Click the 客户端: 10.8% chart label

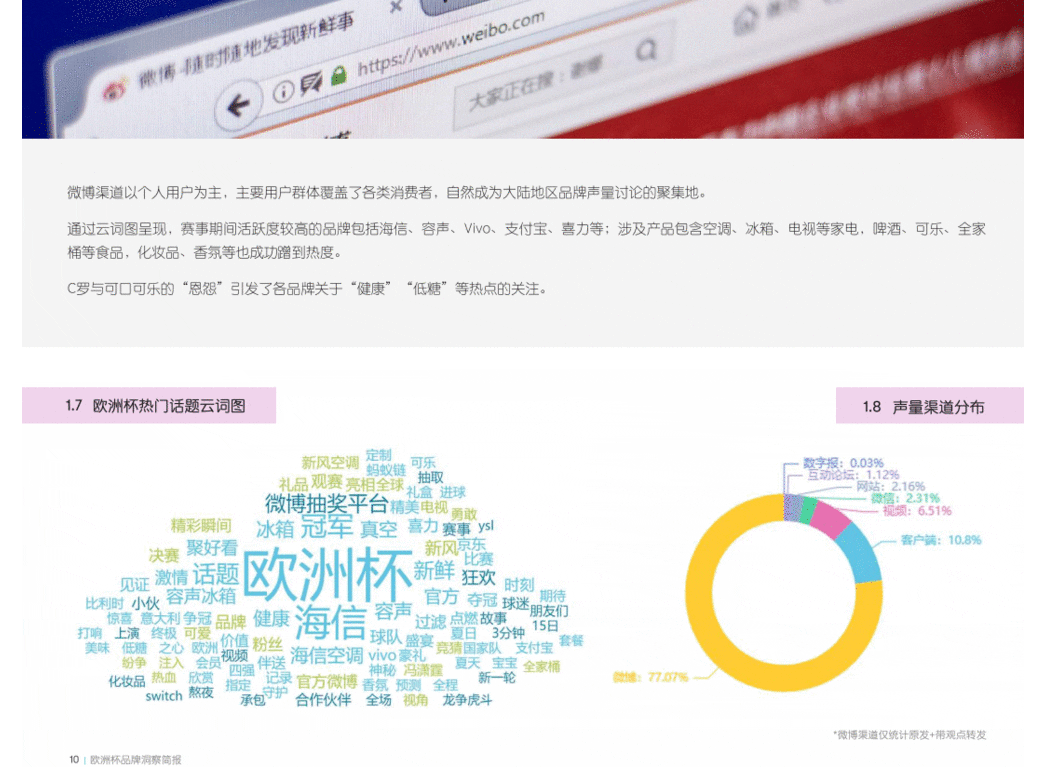[941, 540]
